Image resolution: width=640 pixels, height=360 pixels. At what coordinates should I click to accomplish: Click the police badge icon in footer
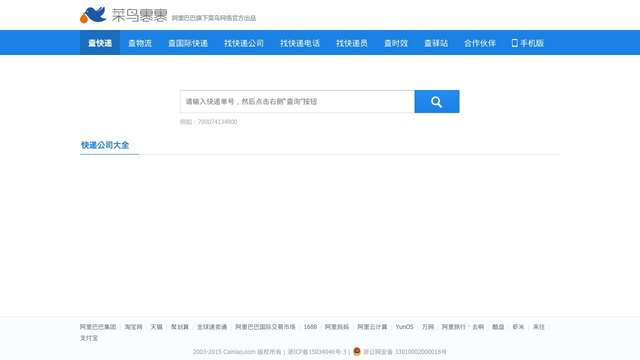(357, 351)
